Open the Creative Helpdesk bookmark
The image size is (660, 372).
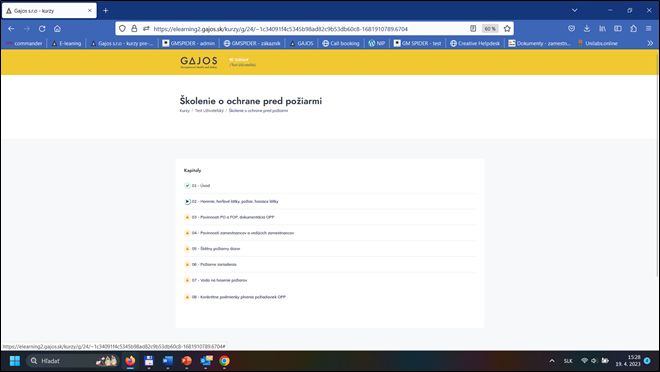click(x=475, y=43)
